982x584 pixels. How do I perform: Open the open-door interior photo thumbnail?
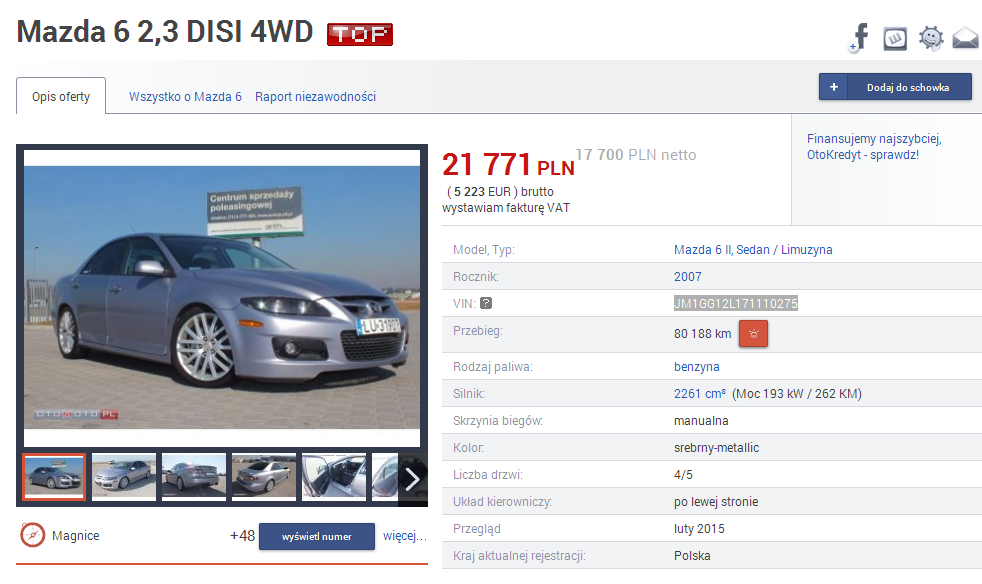click(334, 477)
